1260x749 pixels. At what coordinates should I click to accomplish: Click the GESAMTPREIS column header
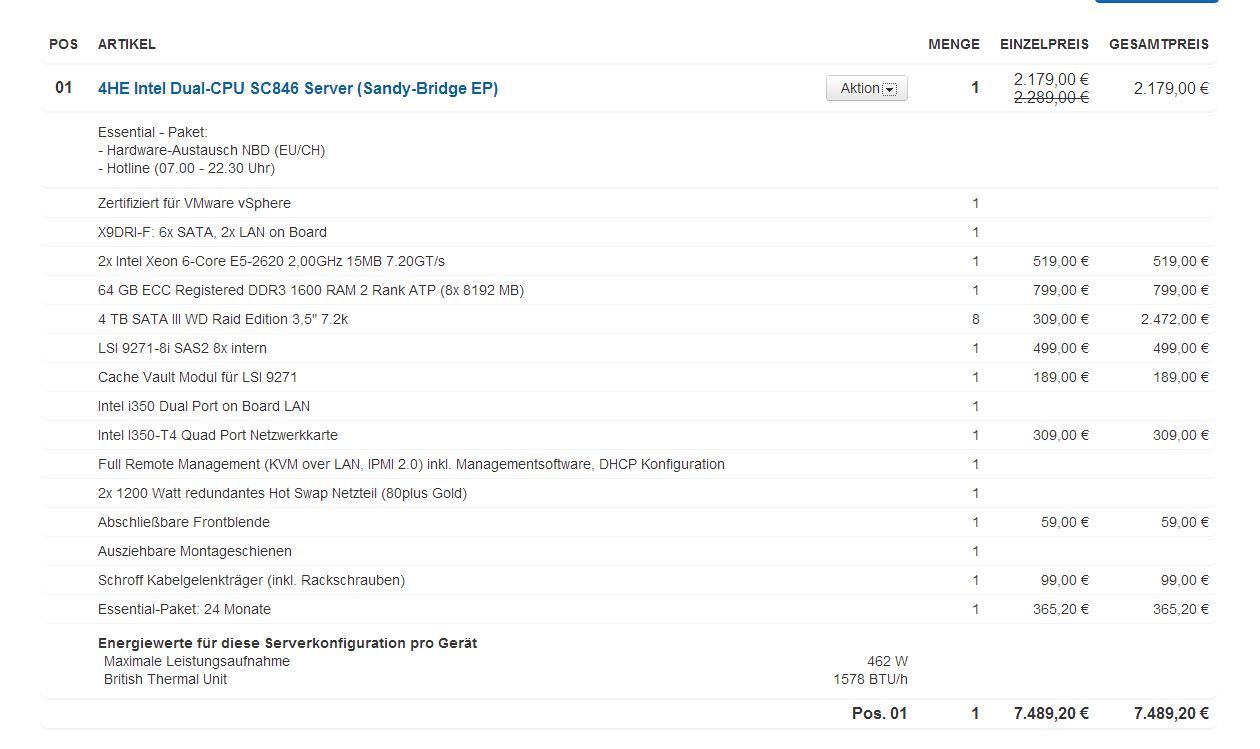pyautogui.click(x=1158, y=44)
